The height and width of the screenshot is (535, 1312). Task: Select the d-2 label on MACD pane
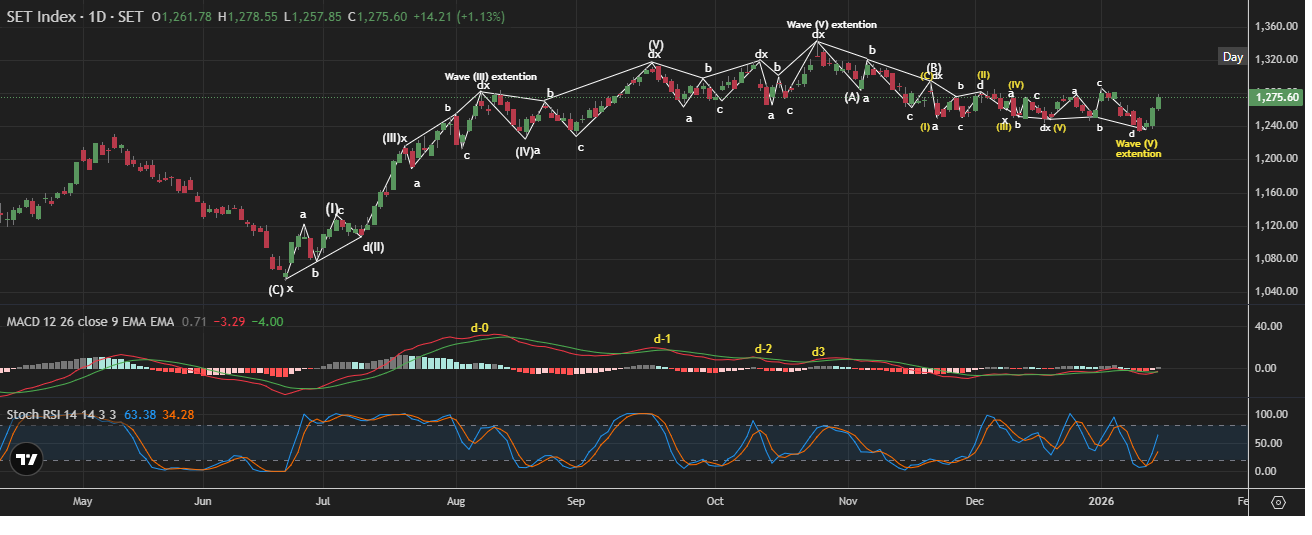pyautogui.click(x=763, y=349)
